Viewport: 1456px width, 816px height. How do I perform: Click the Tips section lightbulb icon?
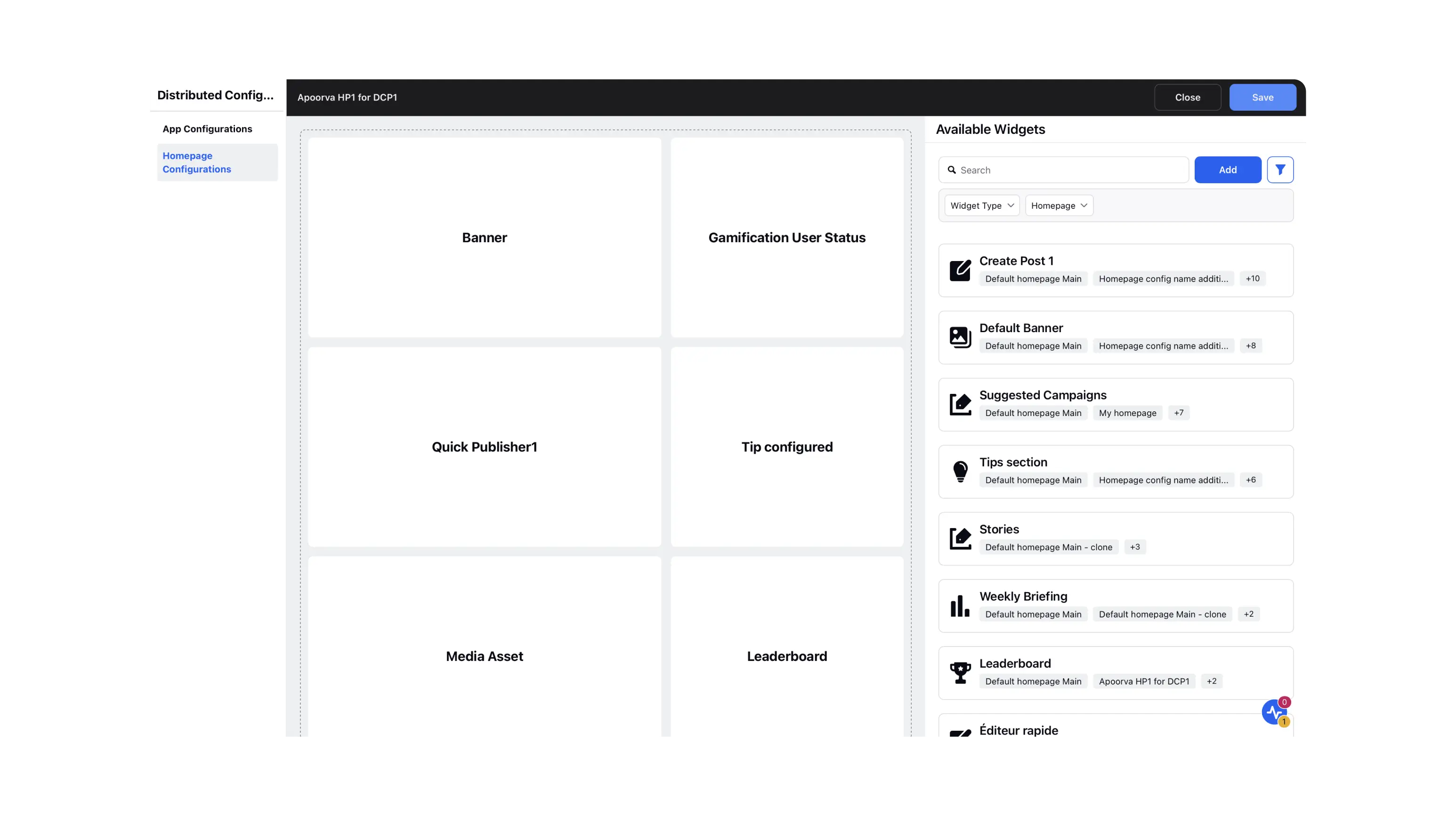click(x=960, y=472)
